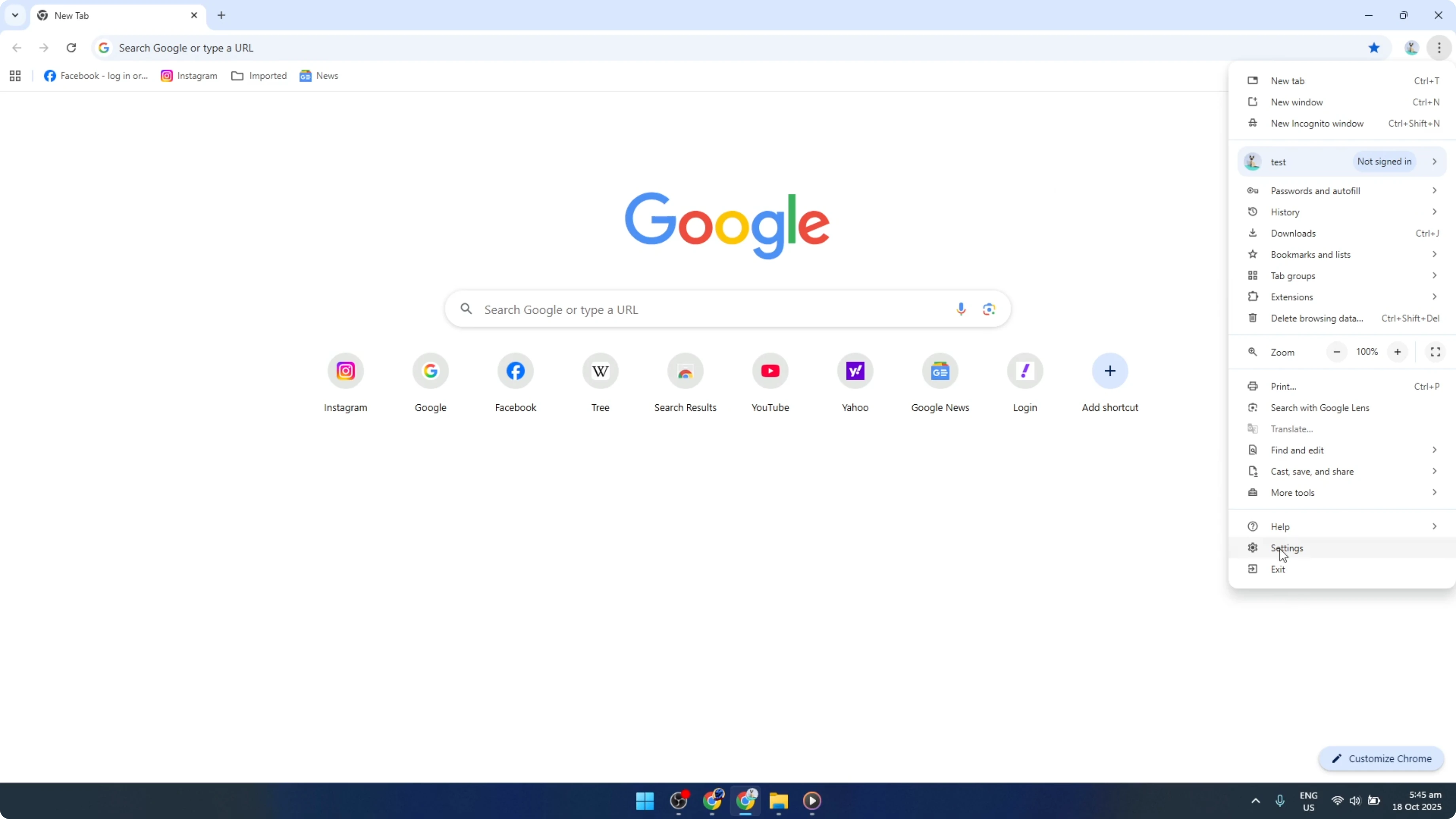Image resolution: width=1456 pixels, height=819 pixels.
Task: Open the tab search dropdown arrow
Action: [15, 15]
